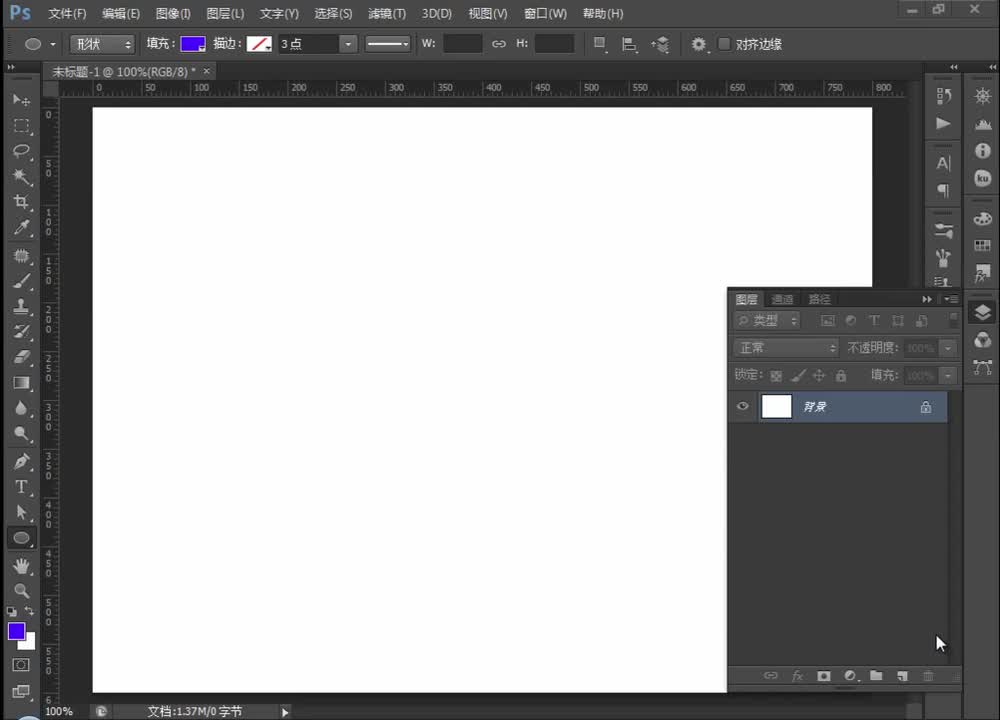Open the geometry options gear
The height and width of the screenshot is (720, 1000).
coord(699,44)
